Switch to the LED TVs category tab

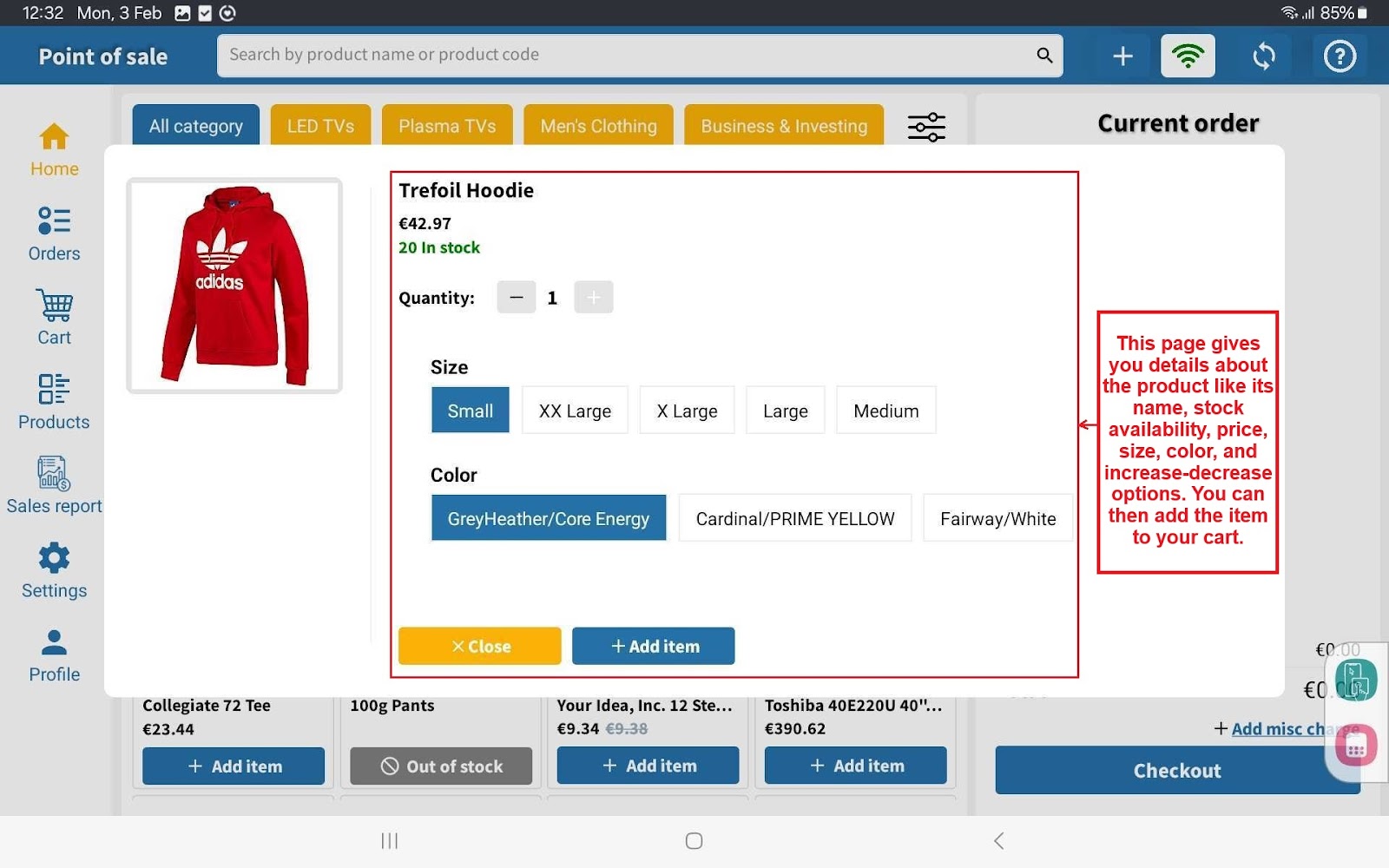pyautogui.click(x=320, y=126)
